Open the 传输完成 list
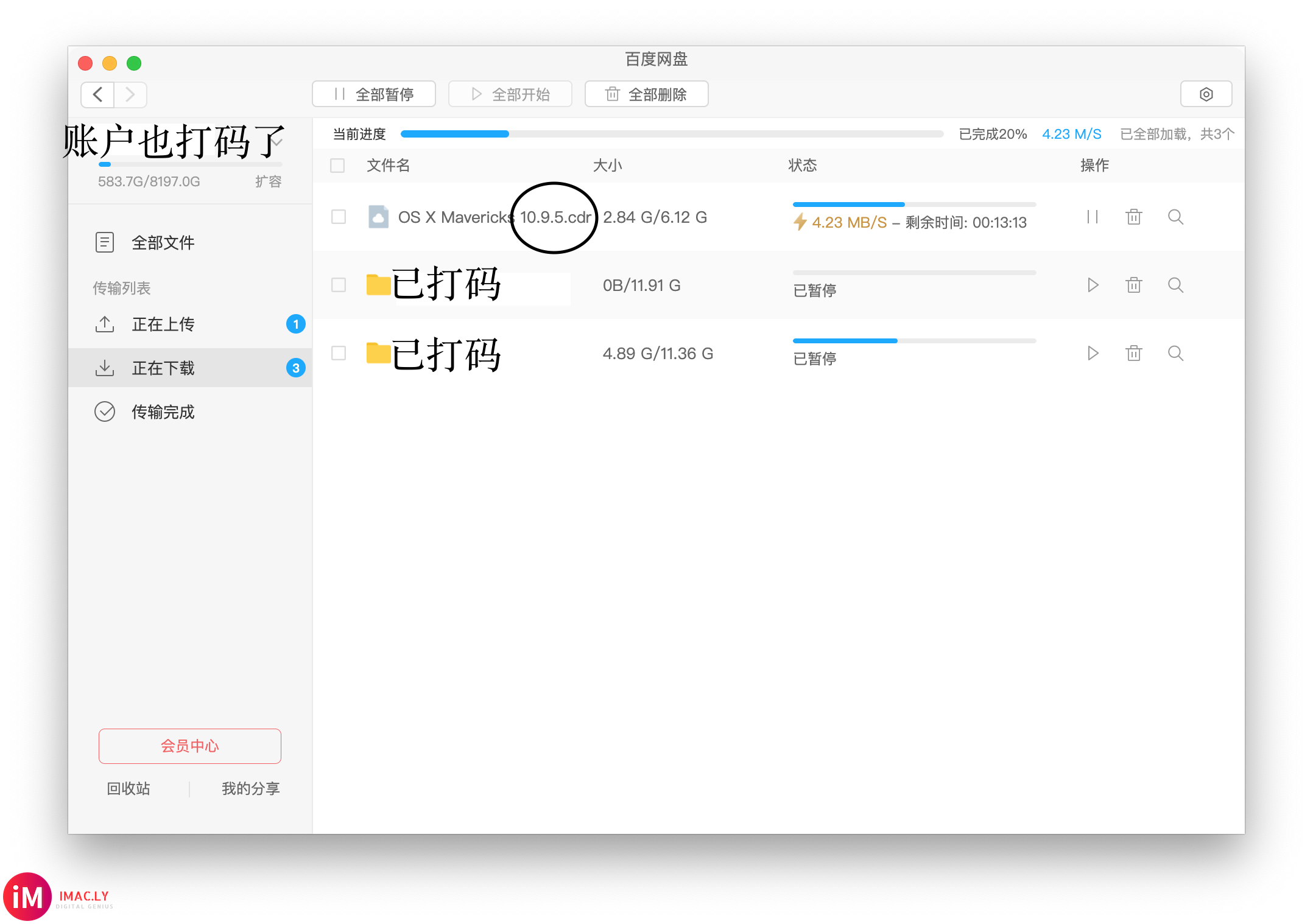The width and height of the screenshot is (1313, 924). (x=190, y=411)
